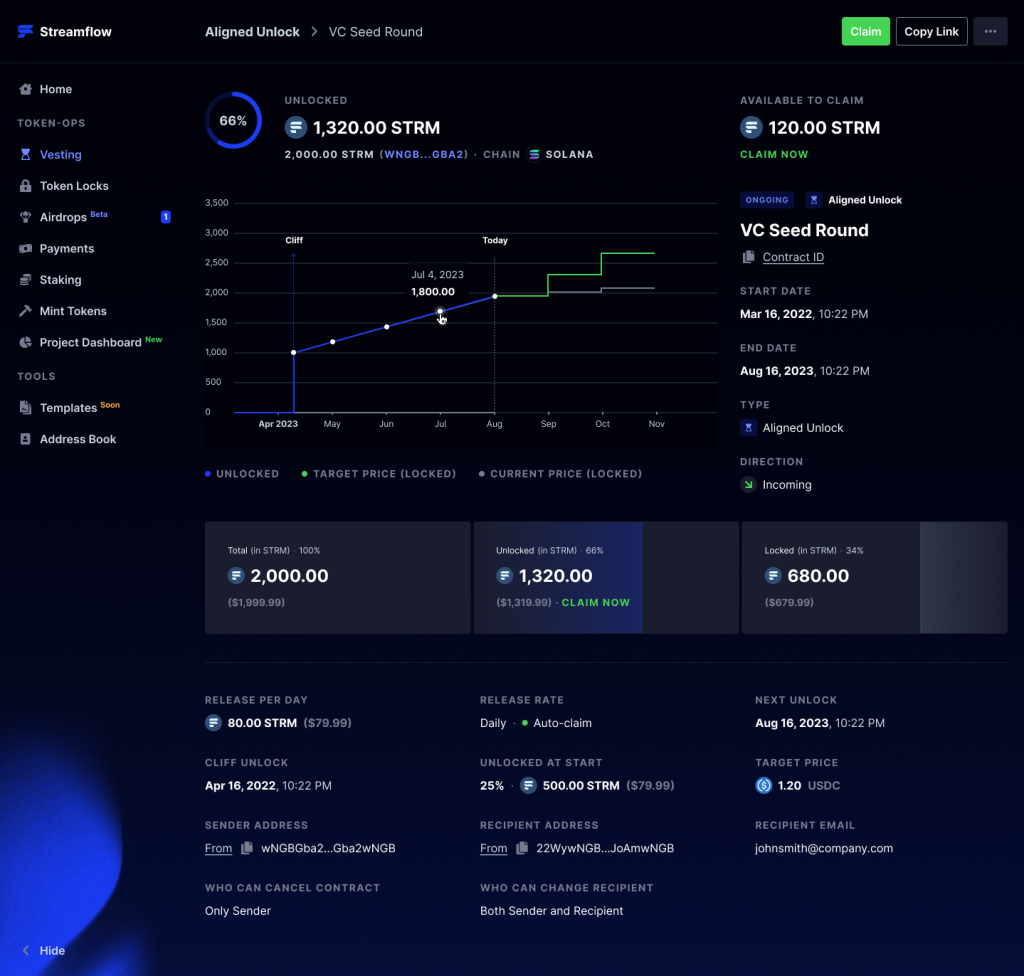
Task: Go to Airdrops Beta section
Action: coord(73,217)
